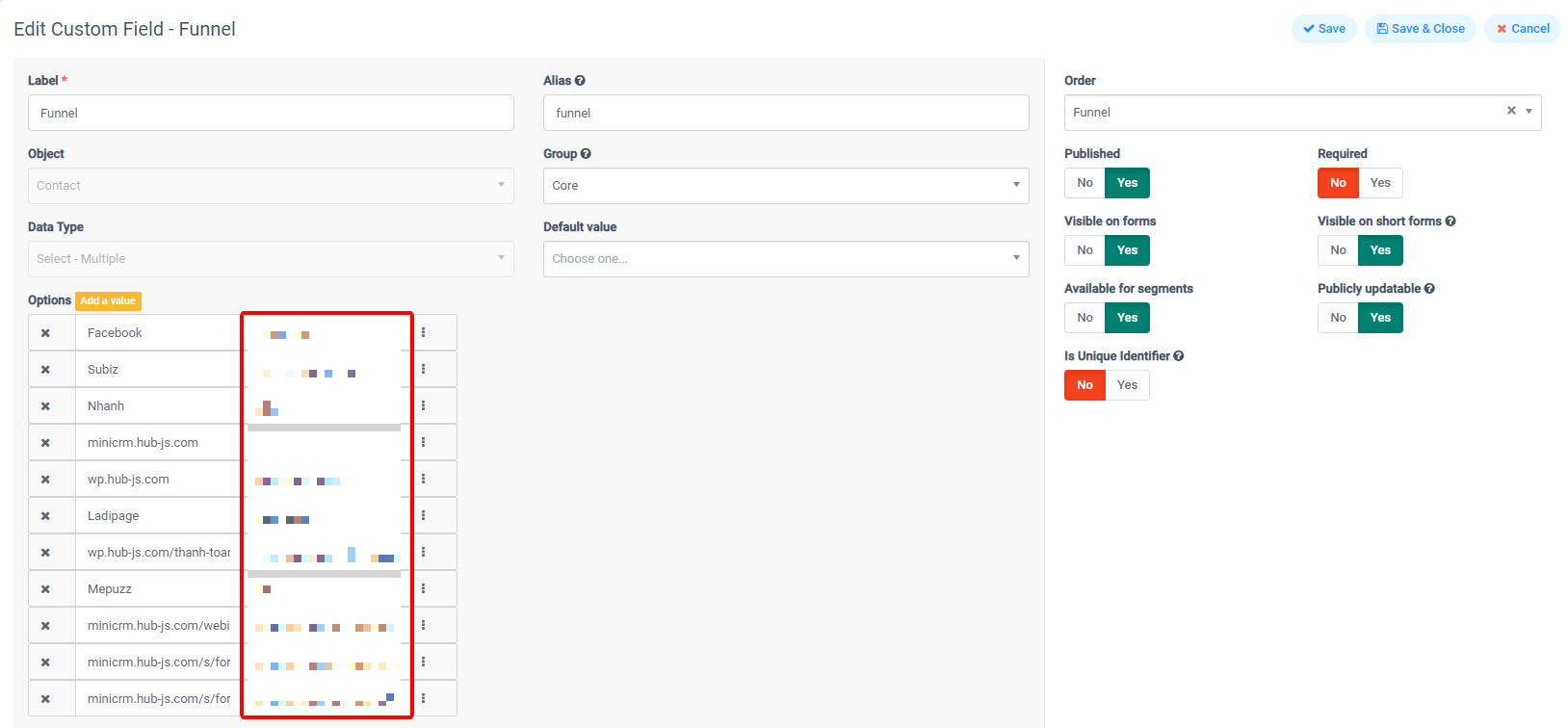Click the Save button
1568x728 pixels.
click(x=1323, y=29)
